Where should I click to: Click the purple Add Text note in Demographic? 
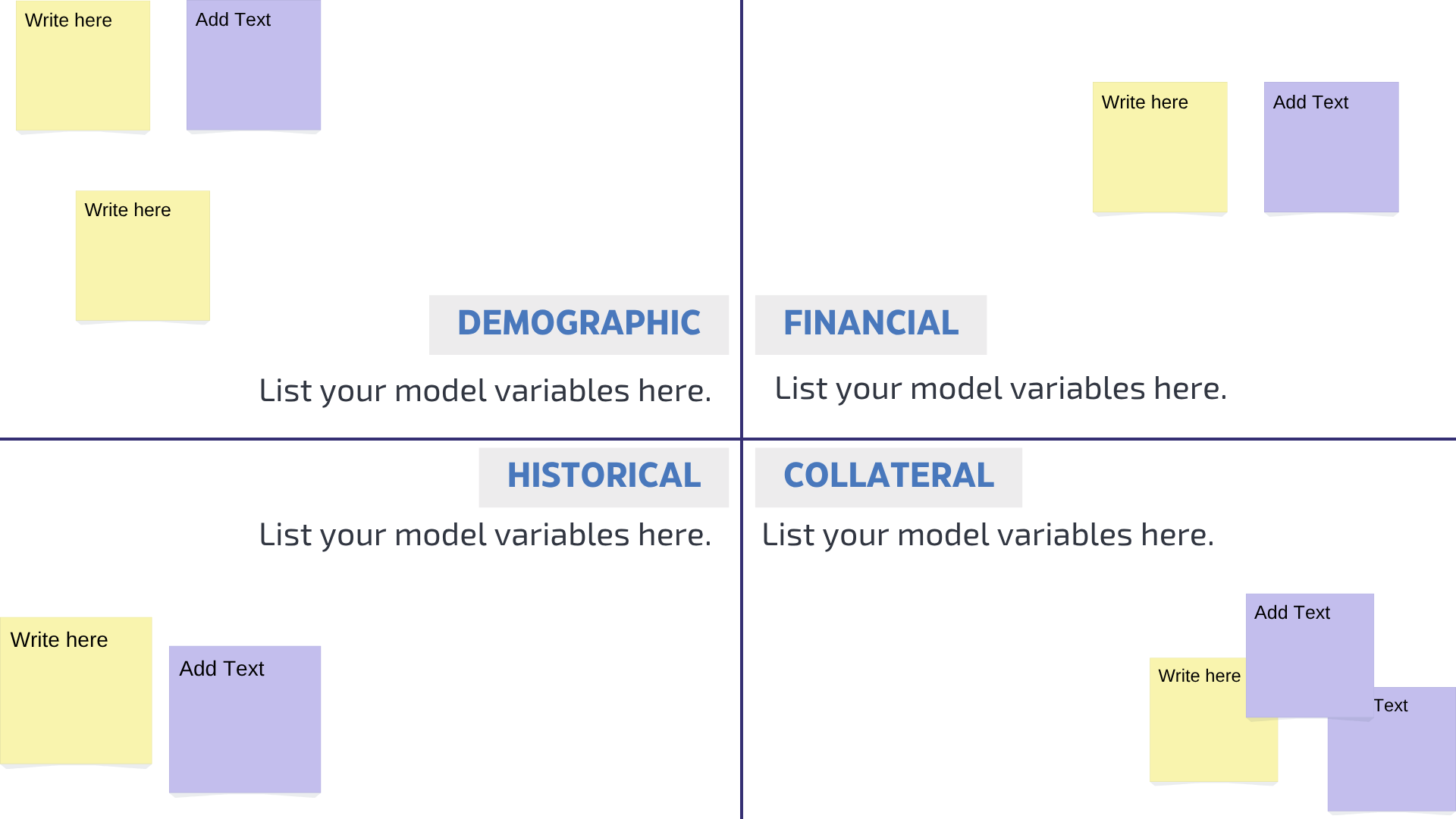[253, 67]
